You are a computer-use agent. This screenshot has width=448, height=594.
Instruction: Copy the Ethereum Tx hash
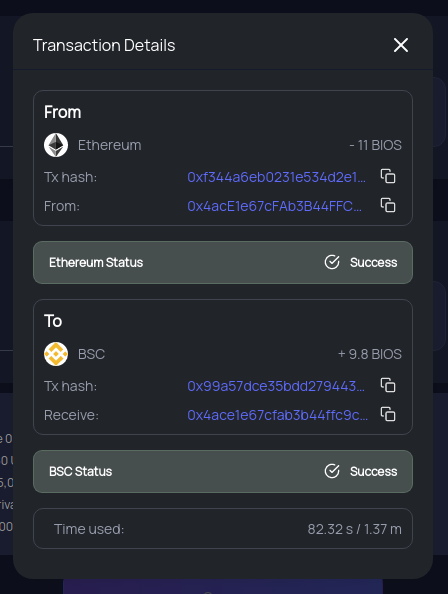pos(388,176)
